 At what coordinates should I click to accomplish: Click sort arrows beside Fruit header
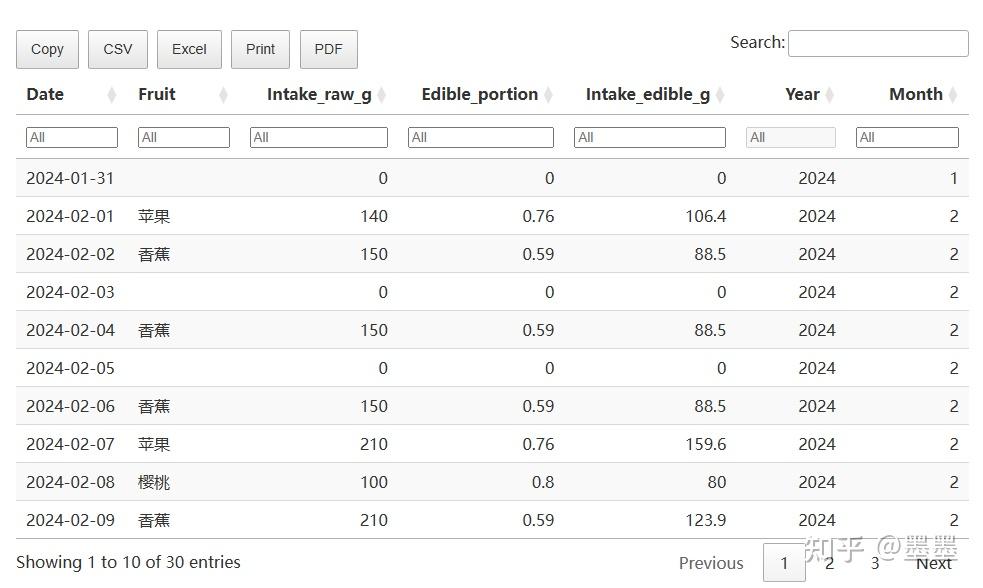tap(223, 95)
